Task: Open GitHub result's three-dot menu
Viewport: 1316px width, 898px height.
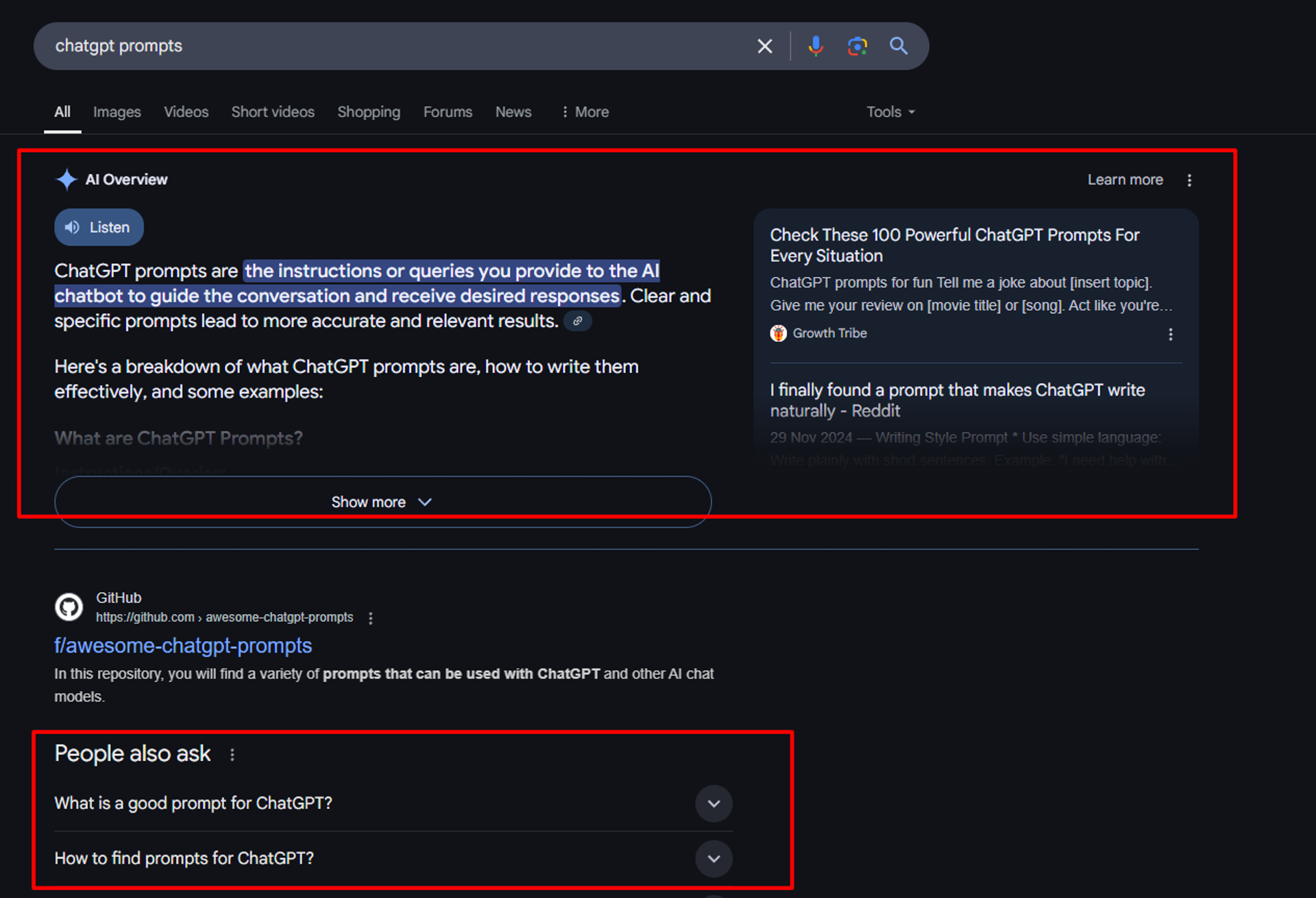Action: click(371, 618)
